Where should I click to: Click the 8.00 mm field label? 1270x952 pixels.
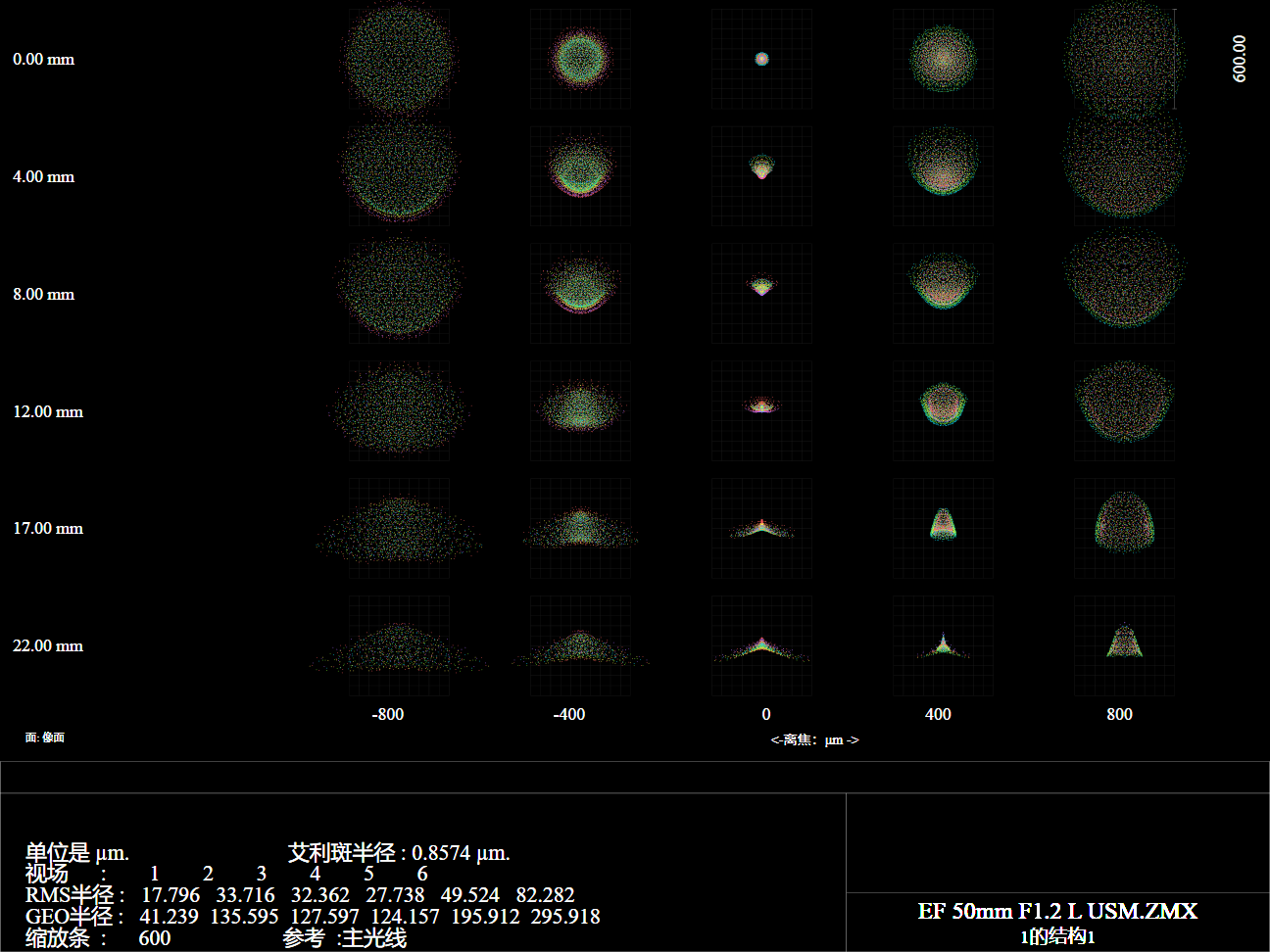pos(43,294)
